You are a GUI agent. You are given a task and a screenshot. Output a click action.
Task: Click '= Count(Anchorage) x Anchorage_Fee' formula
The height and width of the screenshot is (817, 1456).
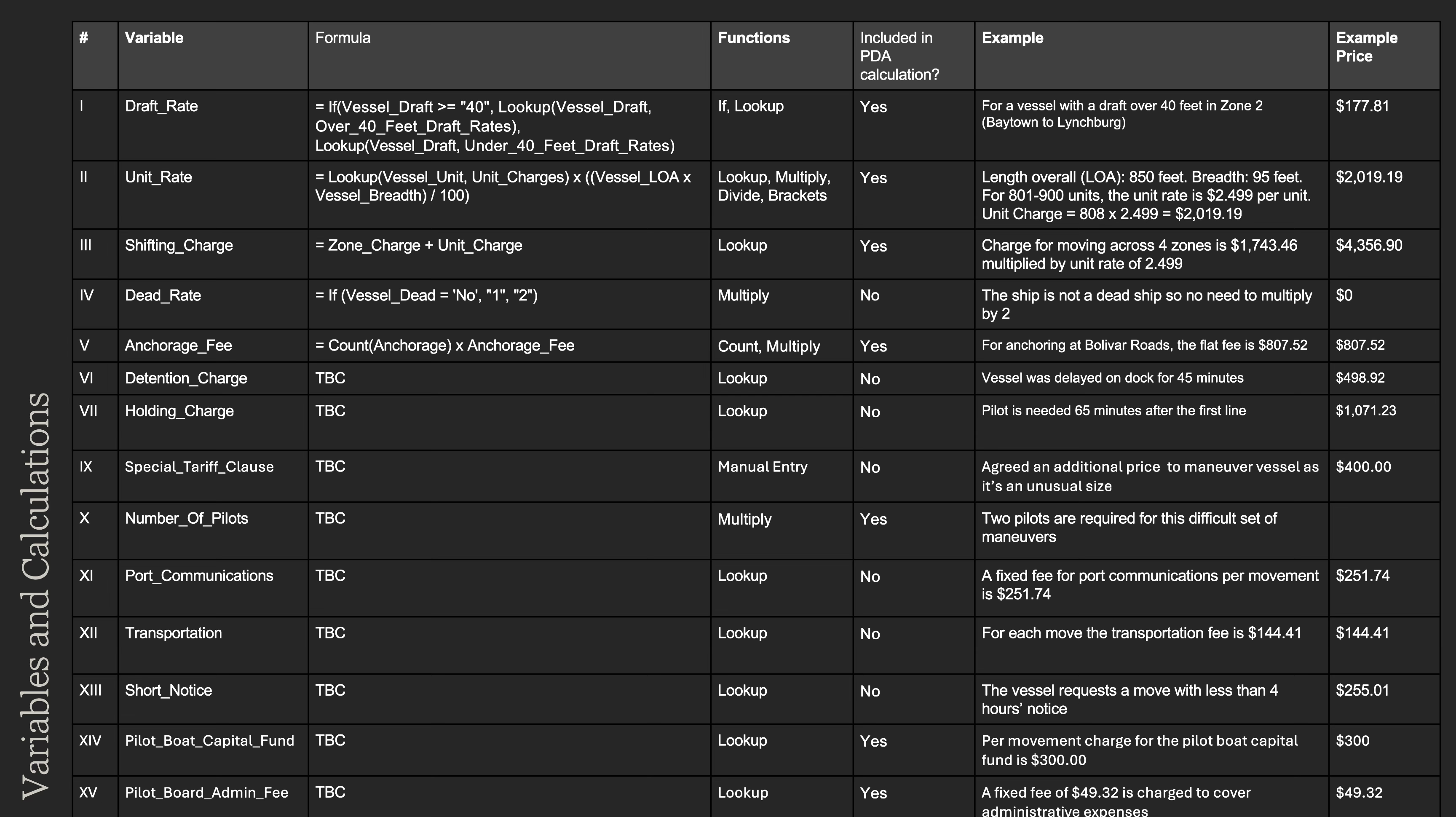tap(445, 346)
